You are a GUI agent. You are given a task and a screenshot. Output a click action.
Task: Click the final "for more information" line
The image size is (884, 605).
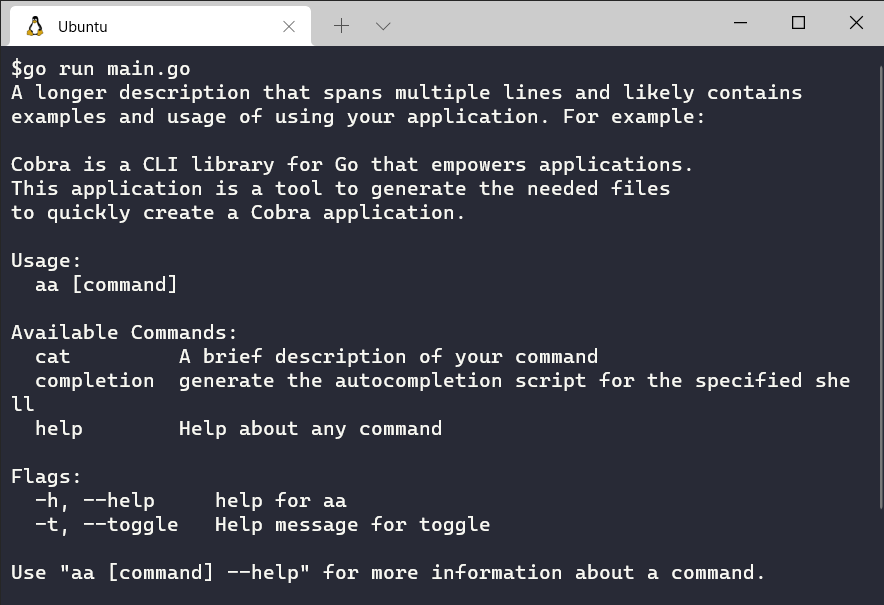(x=388, y=573)
